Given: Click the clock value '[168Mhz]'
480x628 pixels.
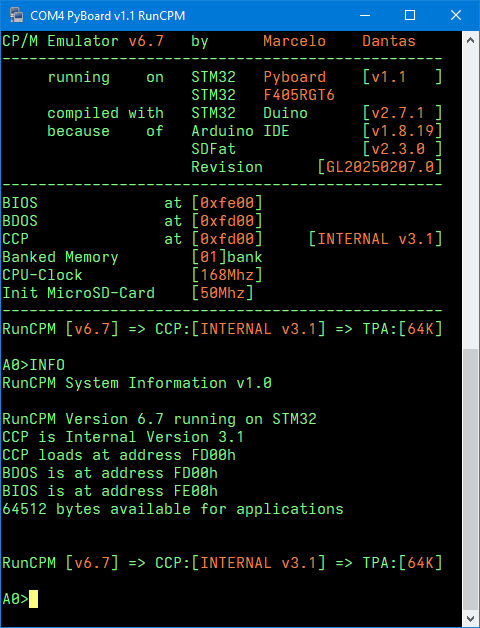Looking at the screenshot, I should point(227,275).
